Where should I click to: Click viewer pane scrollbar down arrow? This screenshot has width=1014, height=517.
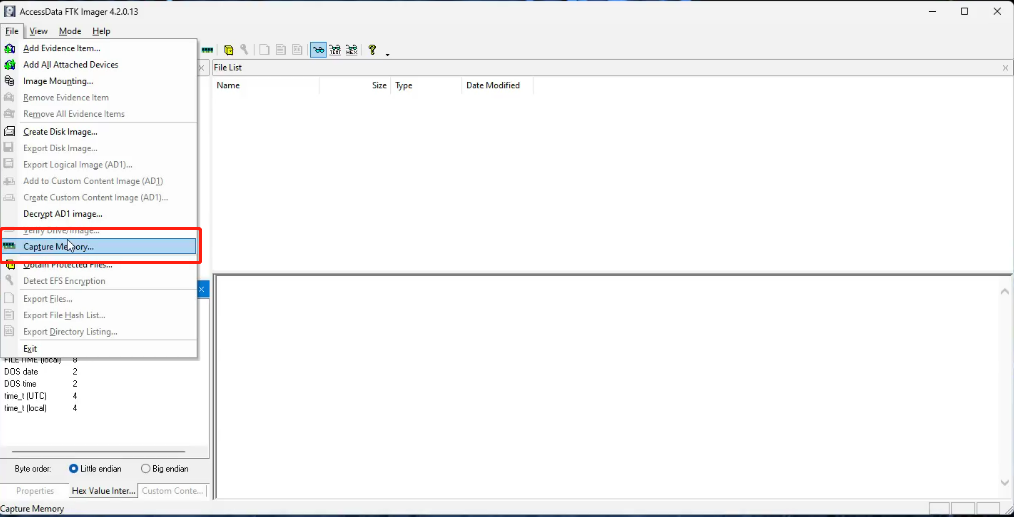click(x=1006, y=482)
